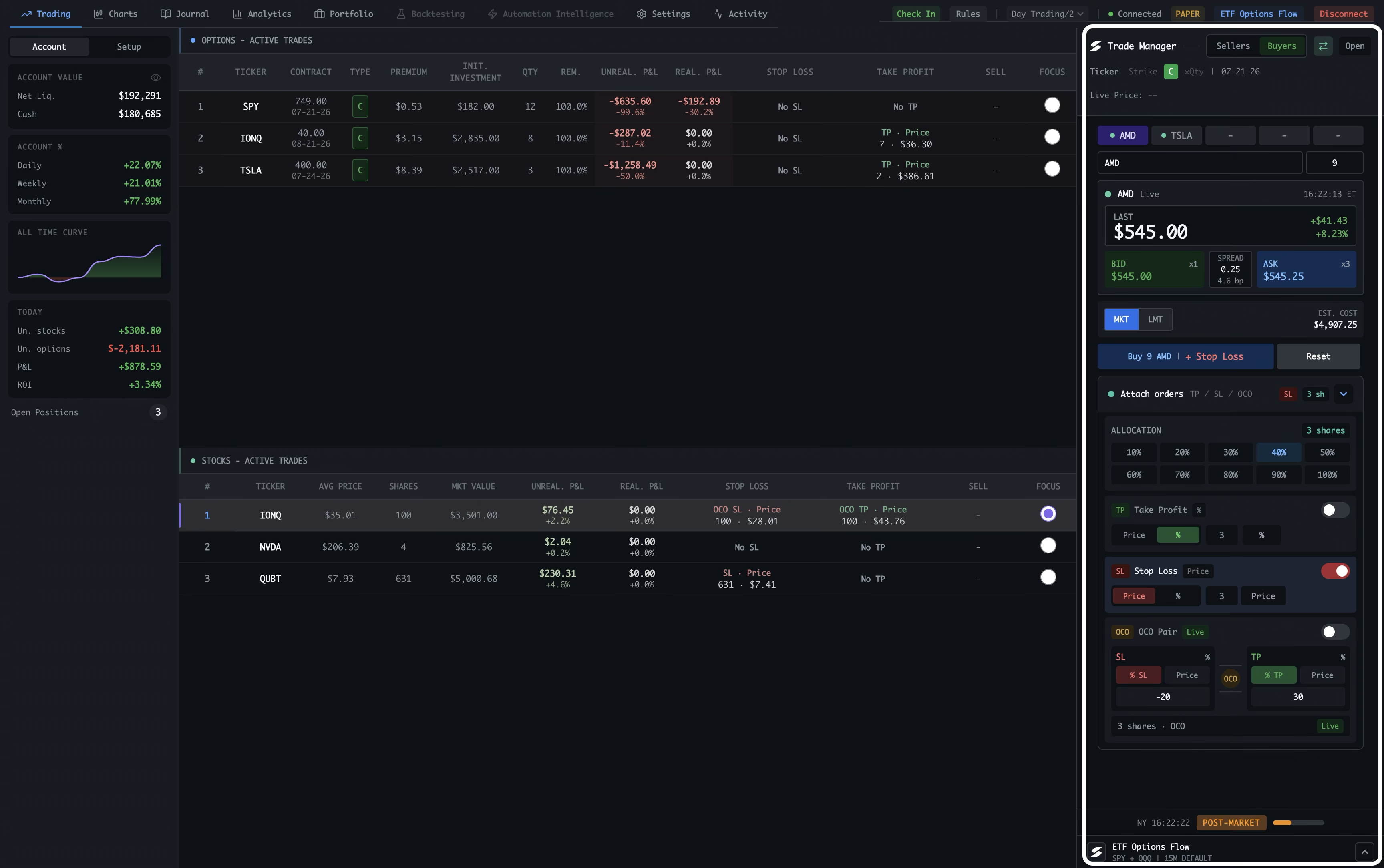The width and height of the screenshot is (1384, 868).
Task: Click the Reset button
Action: 1318,356
